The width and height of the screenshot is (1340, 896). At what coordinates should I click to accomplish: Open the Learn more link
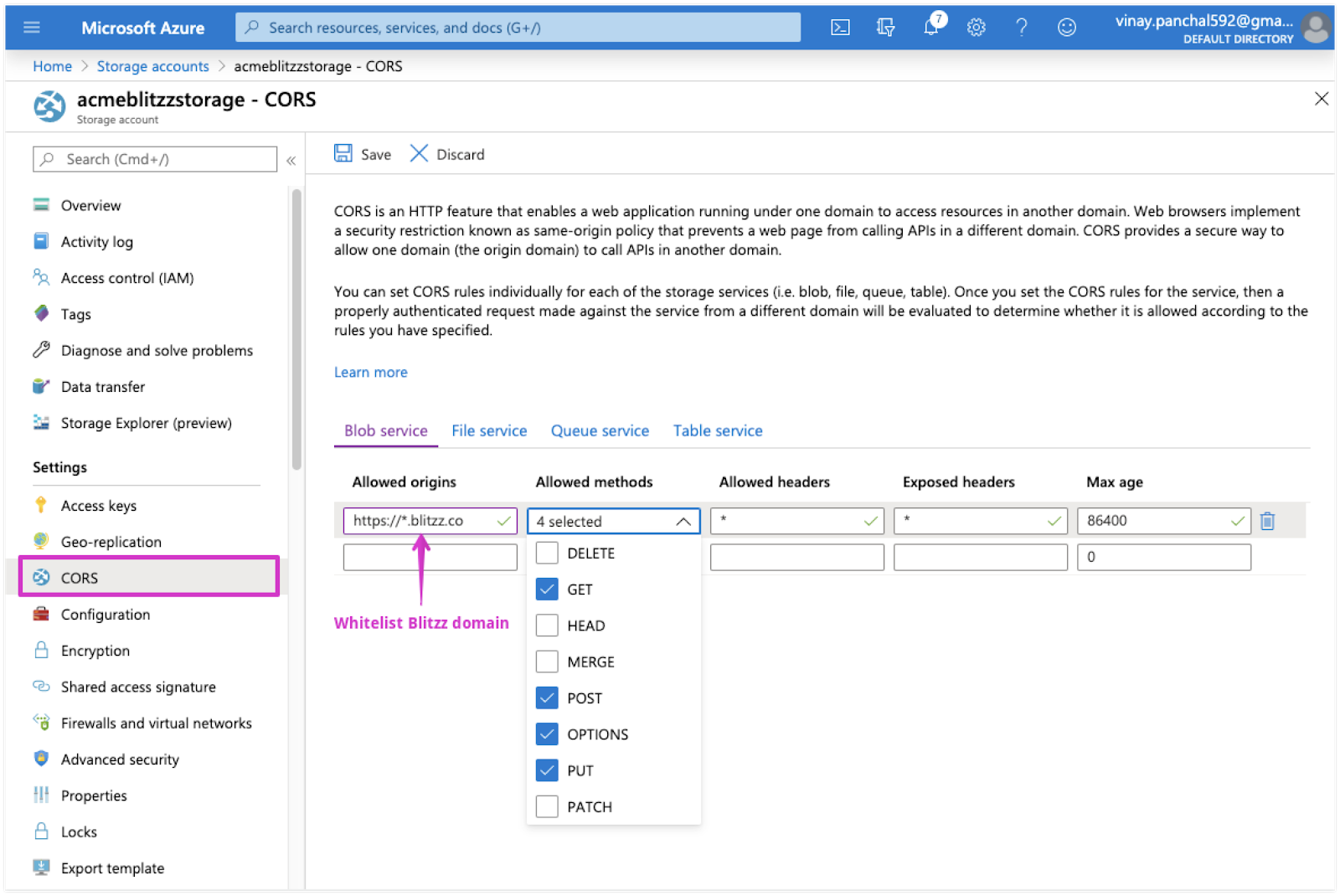click(371, 372)
